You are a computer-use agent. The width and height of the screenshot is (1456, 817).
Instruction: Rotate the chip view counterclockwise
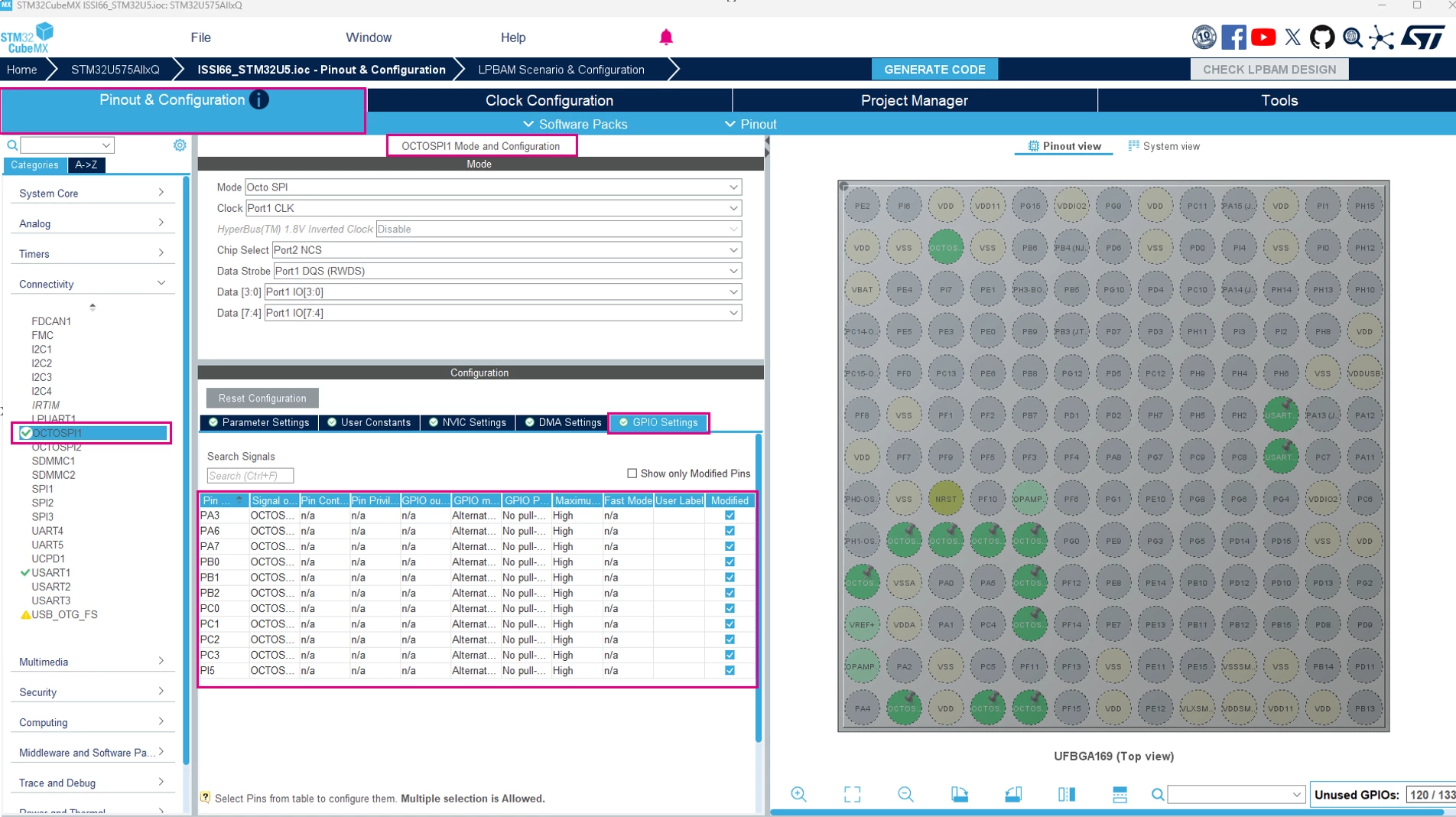(x=1013, y=794)
